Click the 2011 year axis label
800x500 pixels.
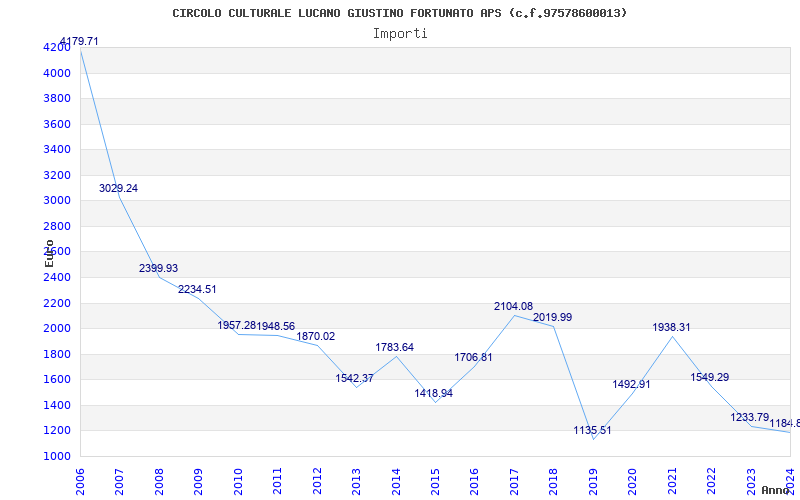pyautogui.click(x=278, y=481)
